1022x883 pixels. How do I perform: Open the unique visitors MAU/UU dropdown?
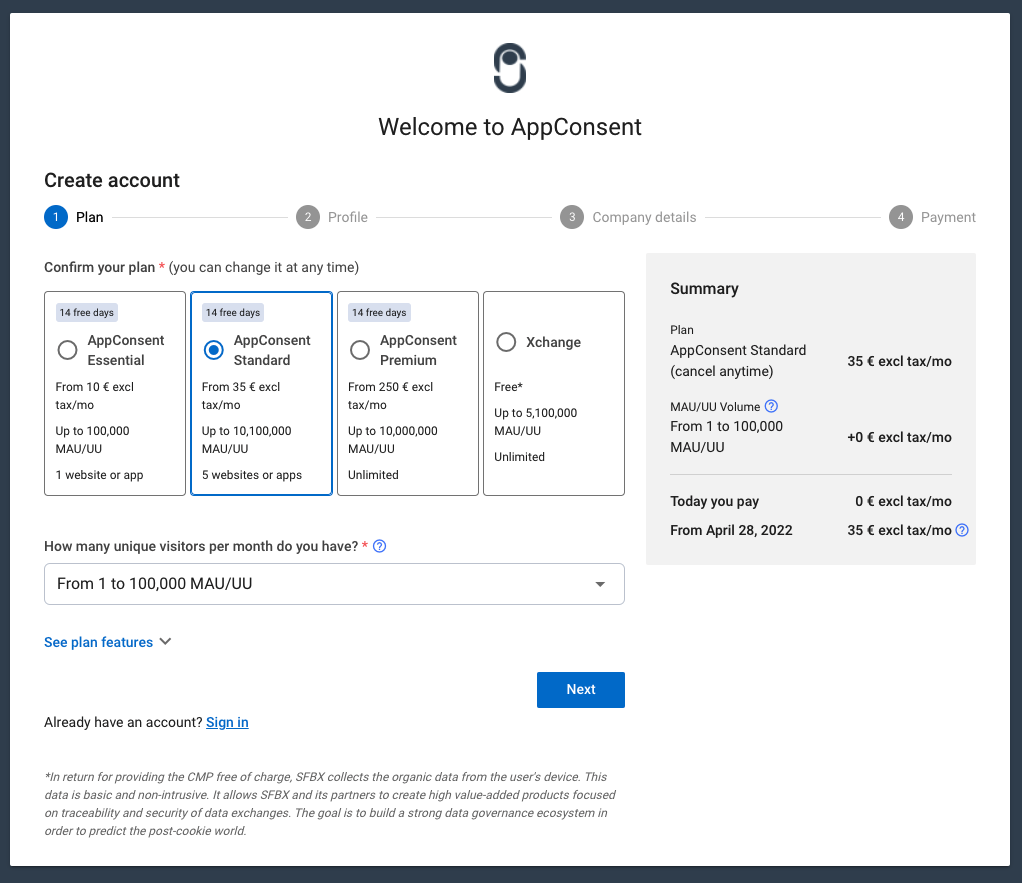[x=320, y=584]
